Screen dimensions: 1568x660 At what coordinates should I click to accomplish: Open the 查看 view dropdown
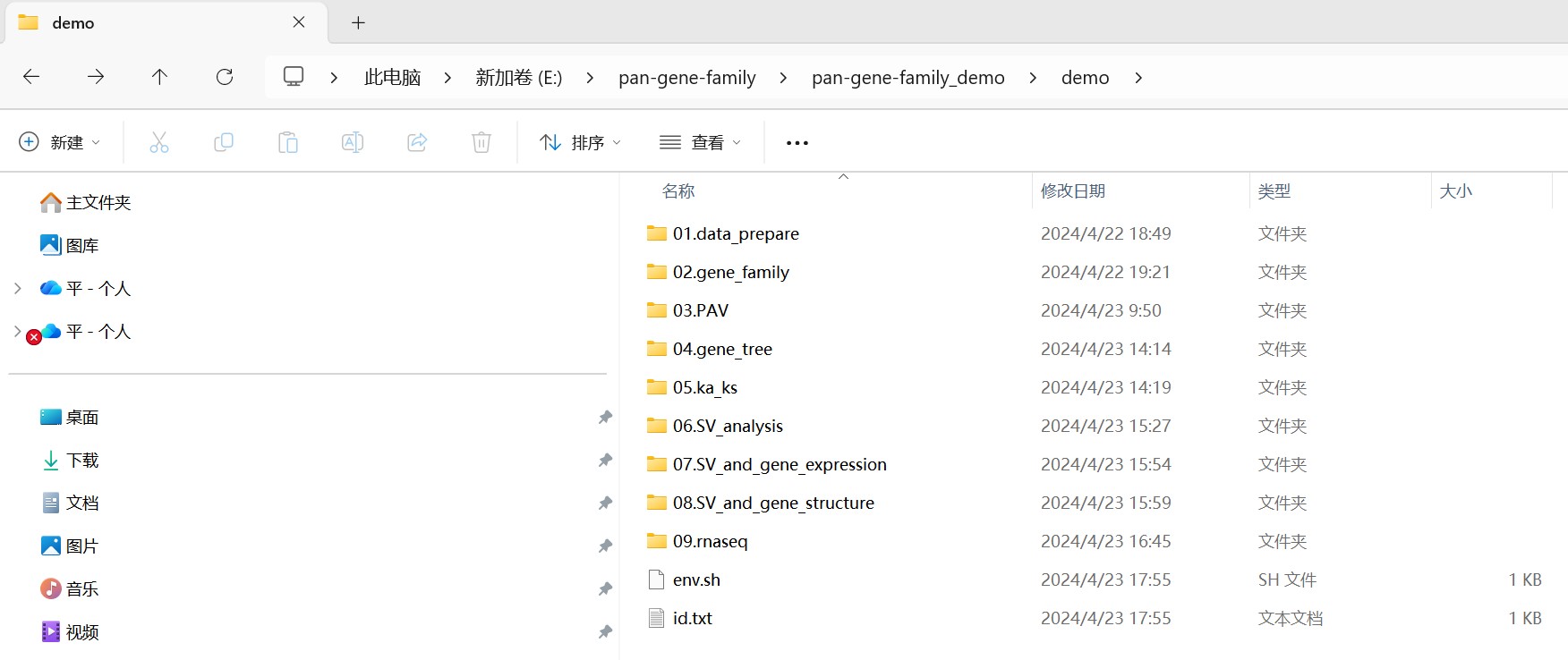[700, 142]
